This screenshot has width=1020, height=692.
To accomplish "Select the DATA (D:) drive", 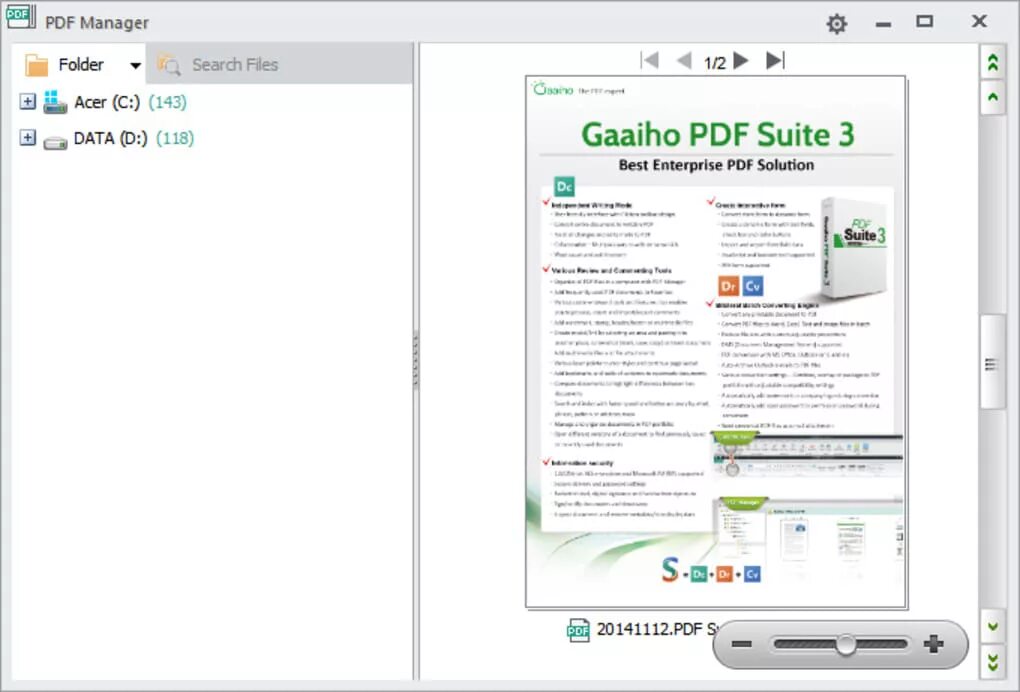I will tap(111, 138).
